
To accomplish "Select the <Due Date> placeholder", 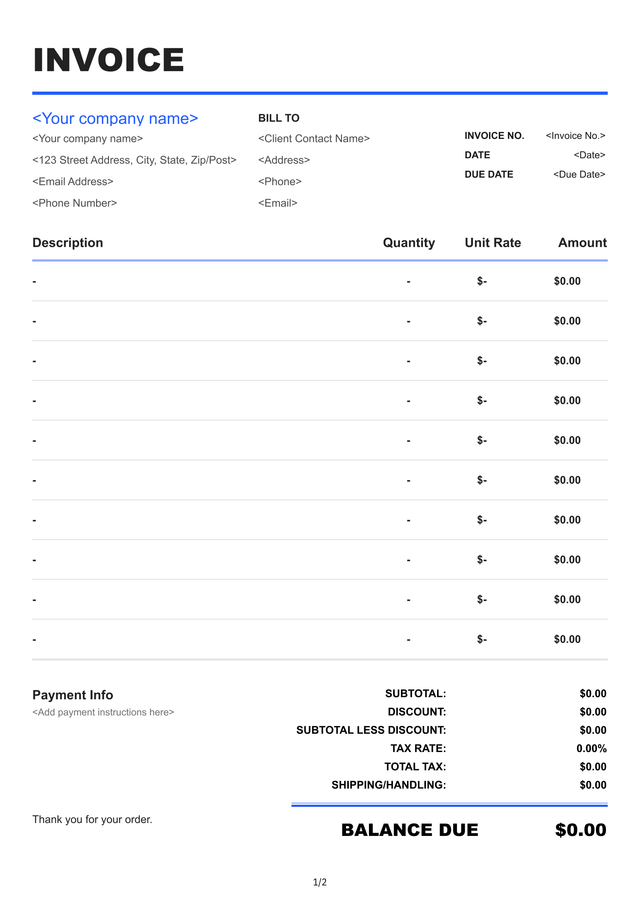I will point(579,175).
